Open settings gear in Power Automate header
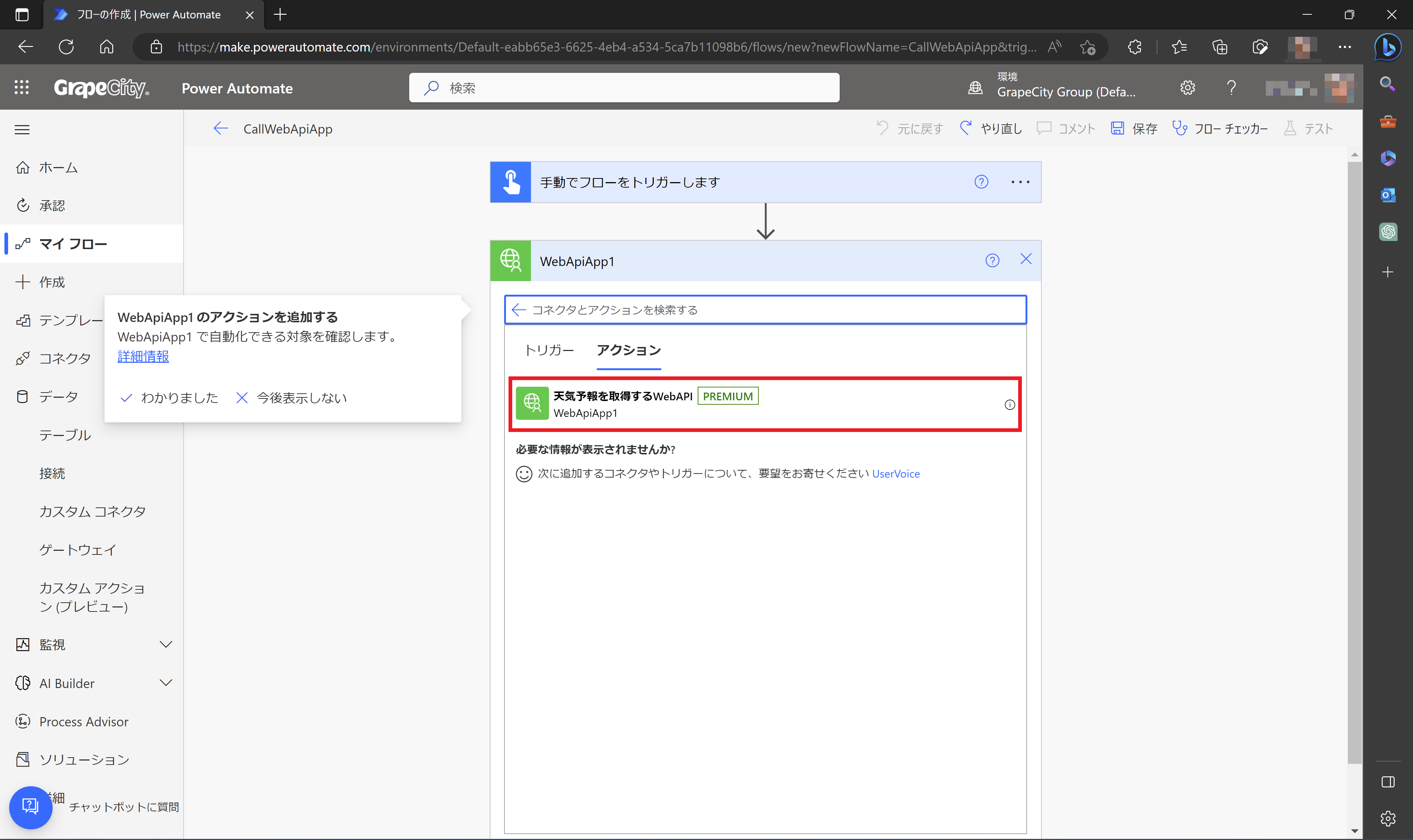The width and height of the screenshot is (1413, 840). [1188, 88]
